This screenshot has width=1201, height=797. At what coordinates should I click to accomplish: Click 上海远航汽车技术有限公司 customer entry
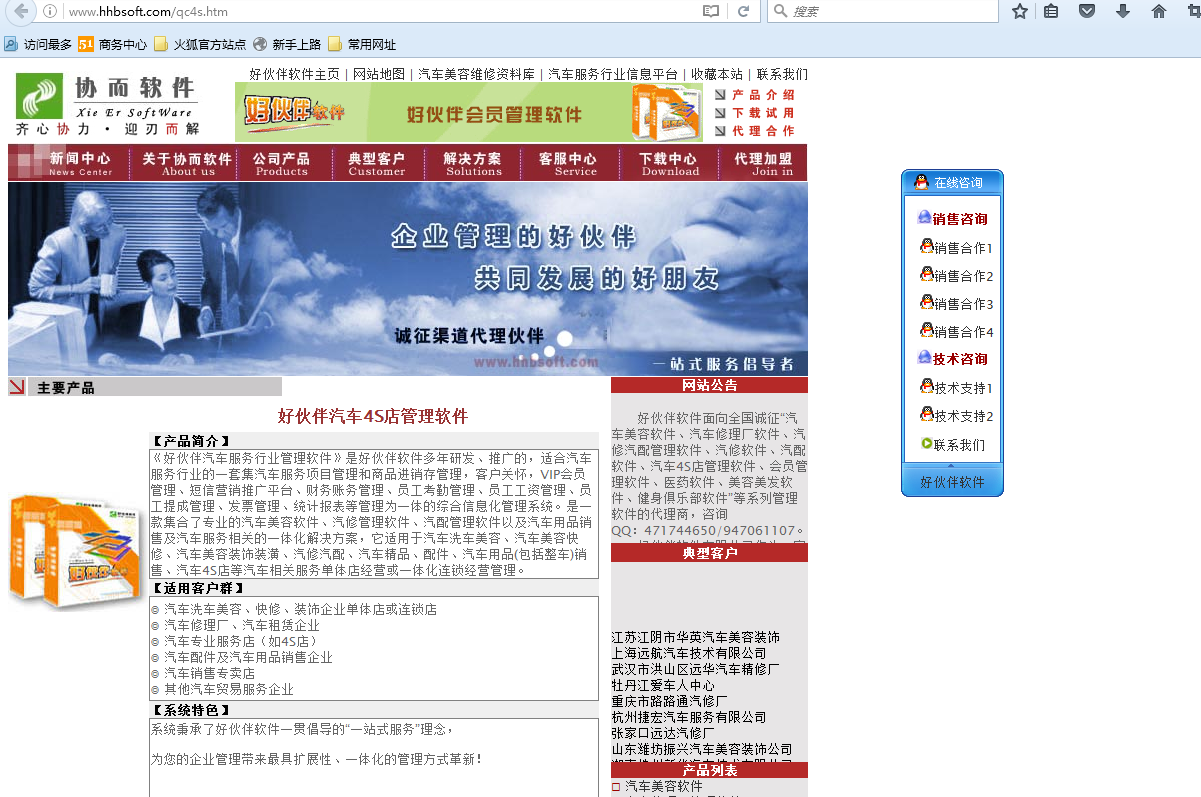pos(689,653)
